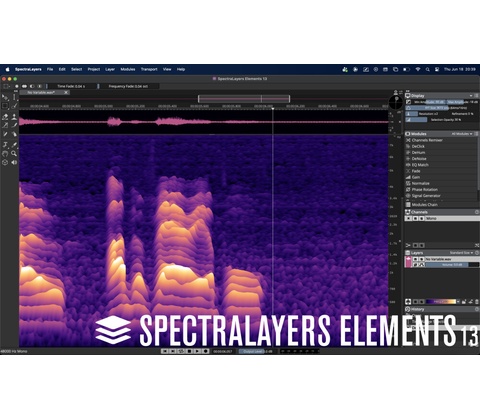Open the Transport menu
The height and width of the screenshot is (420, 480).
coord(149,69)
